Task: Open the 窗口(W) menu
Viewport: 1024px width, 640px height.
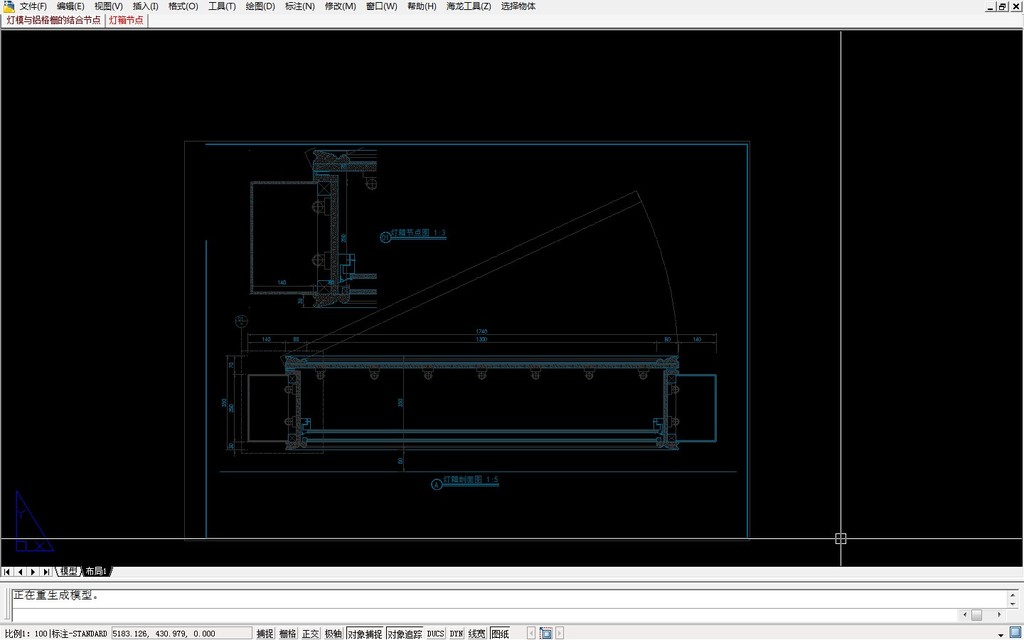Action: [x=381, y=7]
